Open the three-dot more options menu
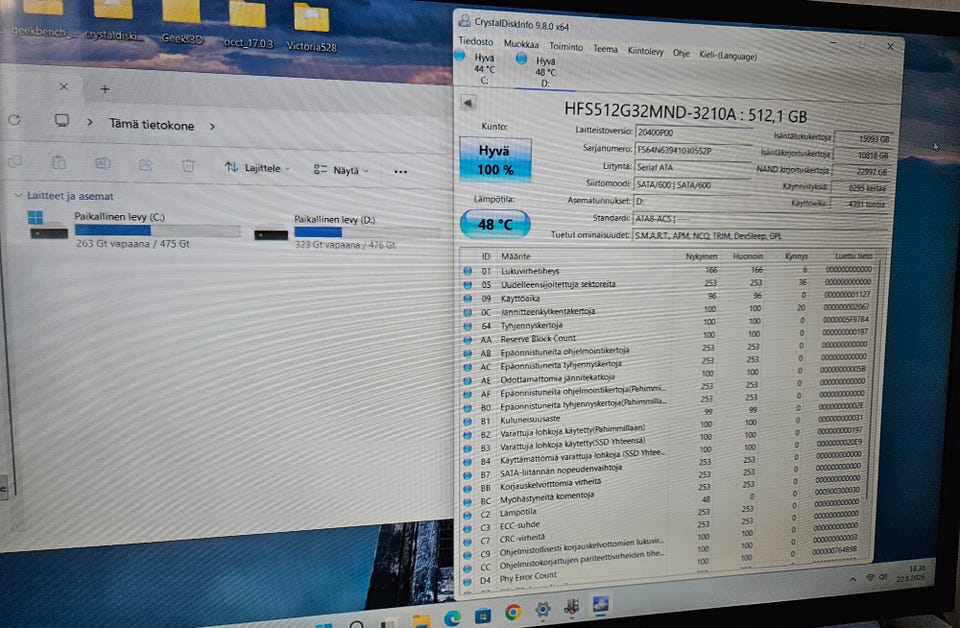 coord(400,172)
